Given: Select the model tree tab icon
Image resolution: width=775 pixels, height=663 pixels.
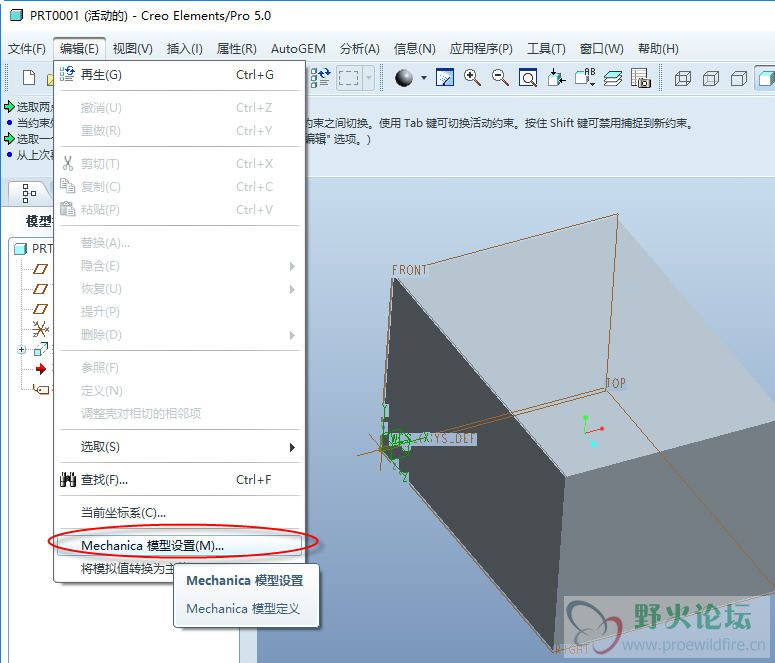Looking at the screenshot, I should (x=29, y=193).
